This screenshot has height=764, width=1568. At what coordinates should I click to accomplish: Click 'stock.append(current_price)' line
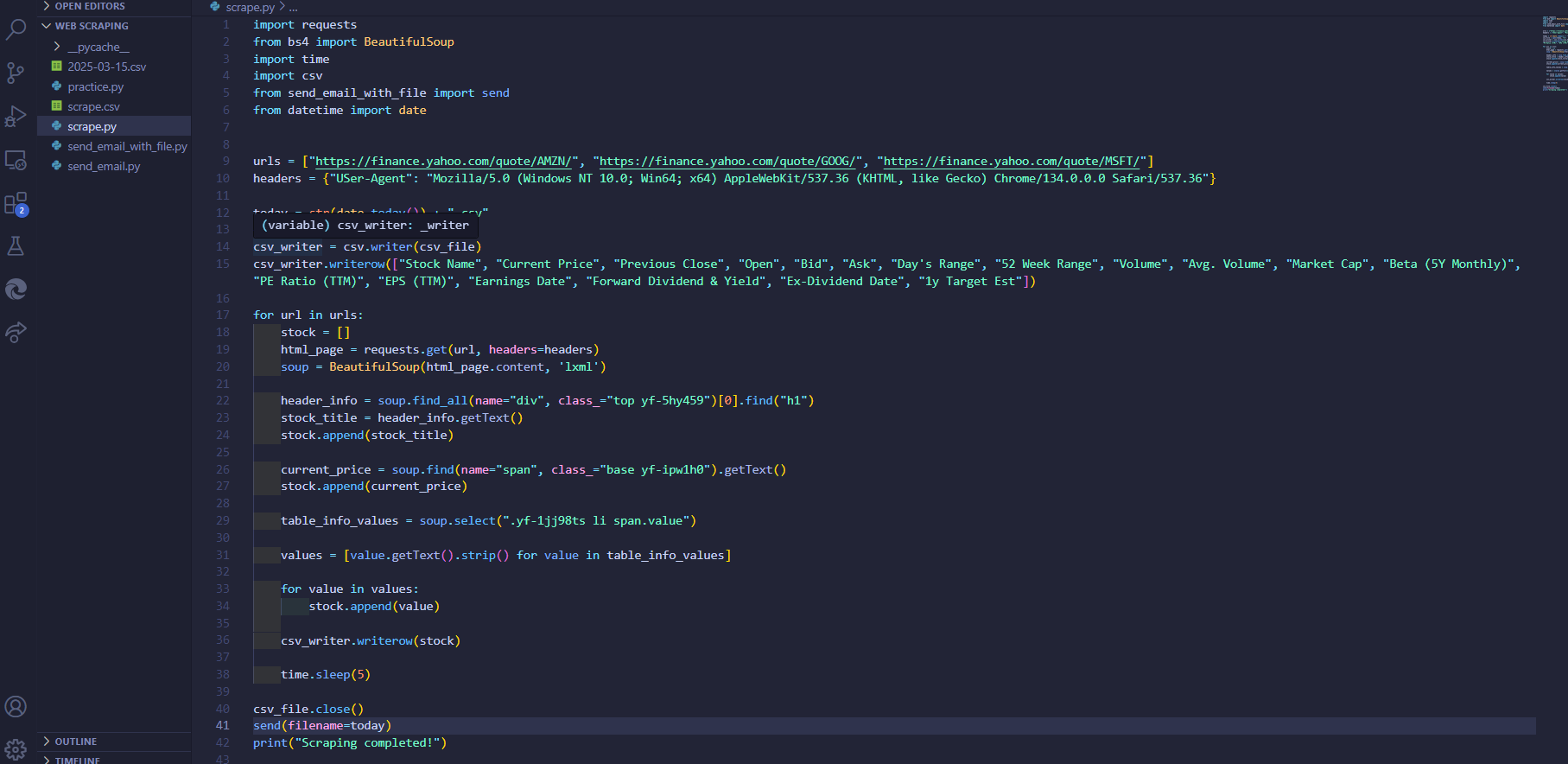point(374,487)
